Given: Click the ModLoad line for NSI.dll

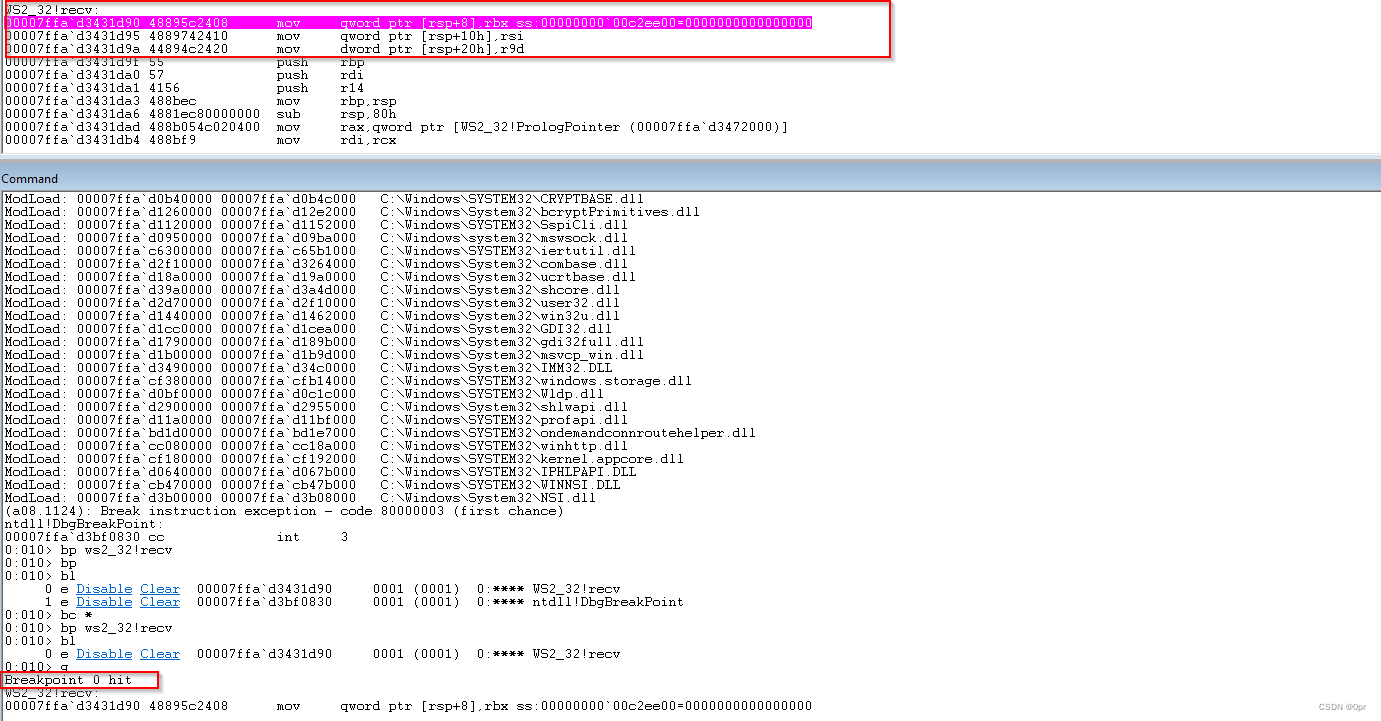Looking at the screenshot, I should pos(301,498).
